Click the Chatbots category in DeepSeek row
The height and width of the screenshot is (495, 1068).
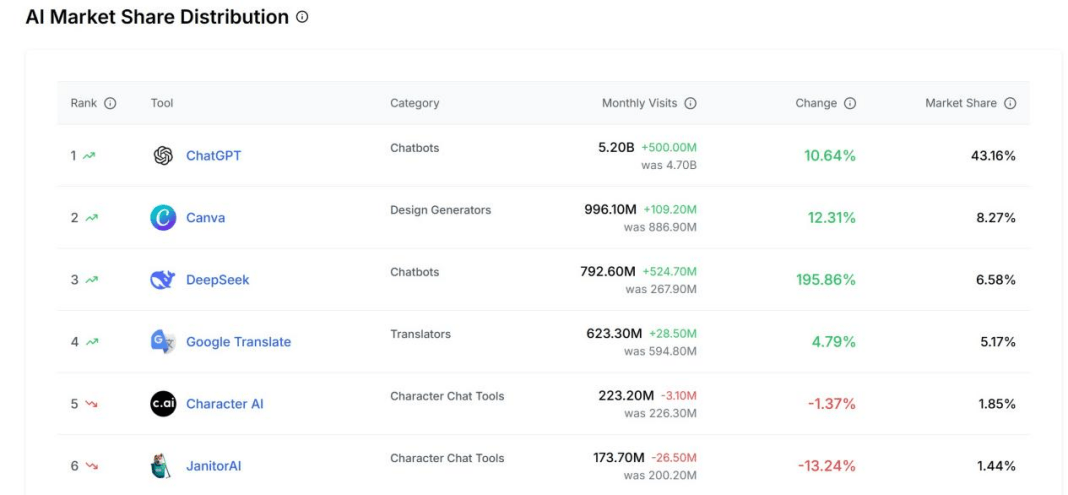point(415,272)
